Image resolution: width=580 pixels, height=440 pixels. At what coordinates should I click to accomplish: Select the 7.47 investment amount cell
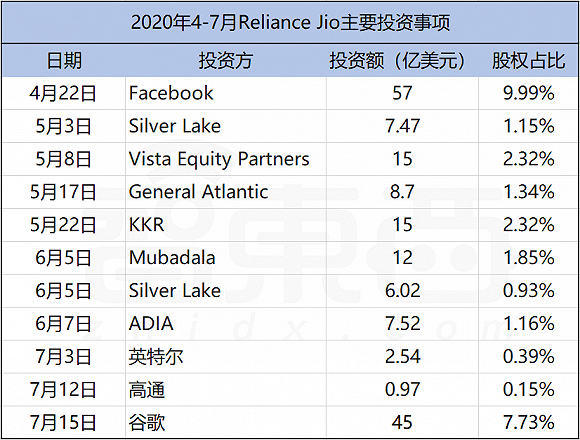[402, 126]
